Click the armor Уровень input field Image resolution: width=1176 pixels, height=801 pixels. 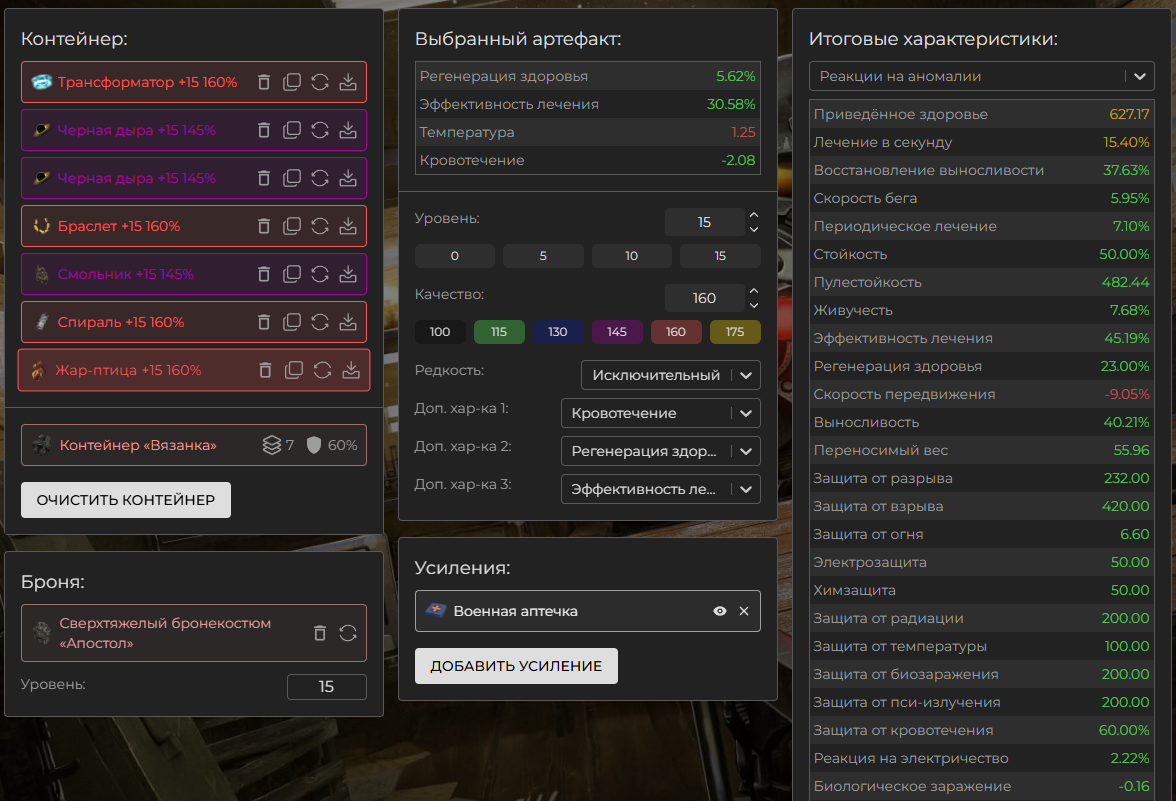tap(326, 687)
